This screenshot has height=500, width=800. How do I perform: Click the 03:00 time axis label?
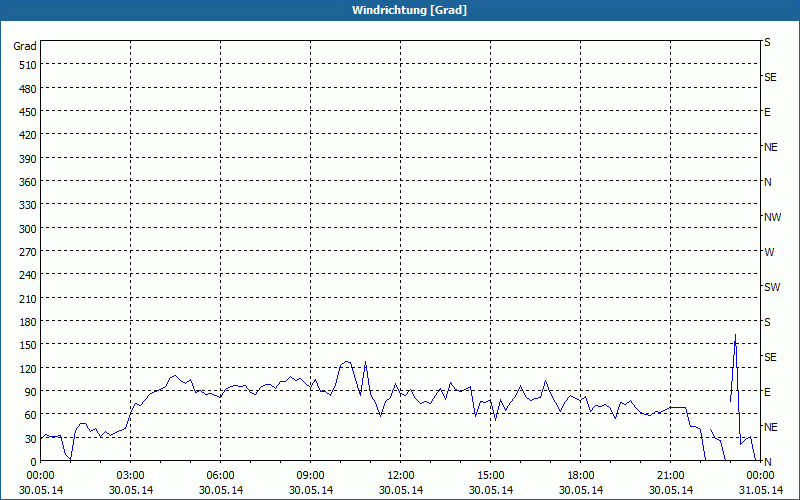pyautogui.click(x=131, y=476)
